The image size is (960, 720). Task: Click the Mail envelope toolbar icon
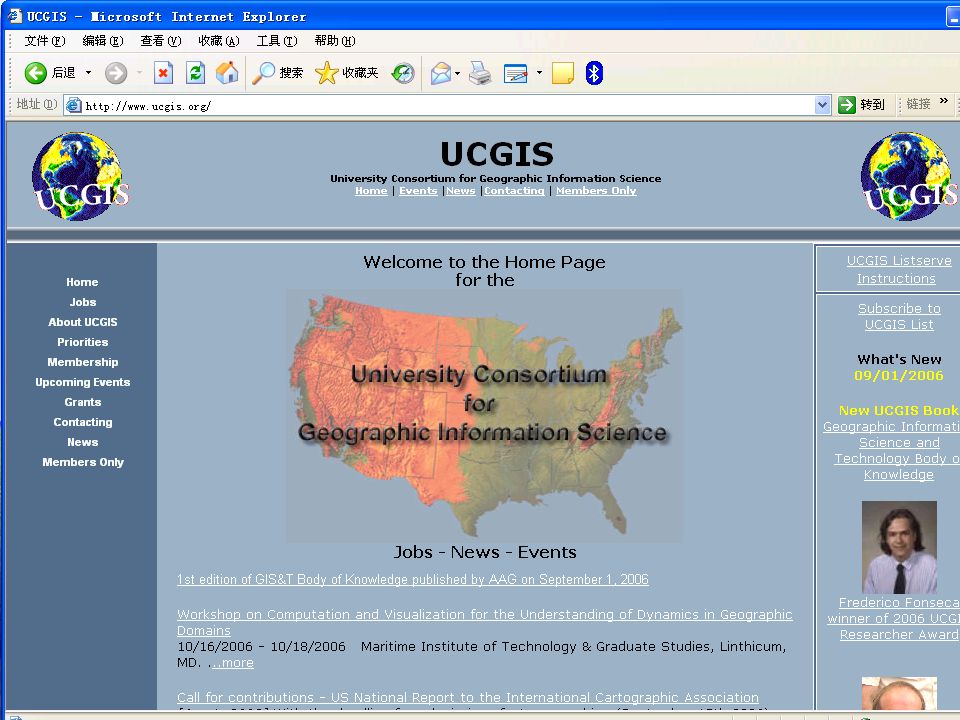[440, 73]
